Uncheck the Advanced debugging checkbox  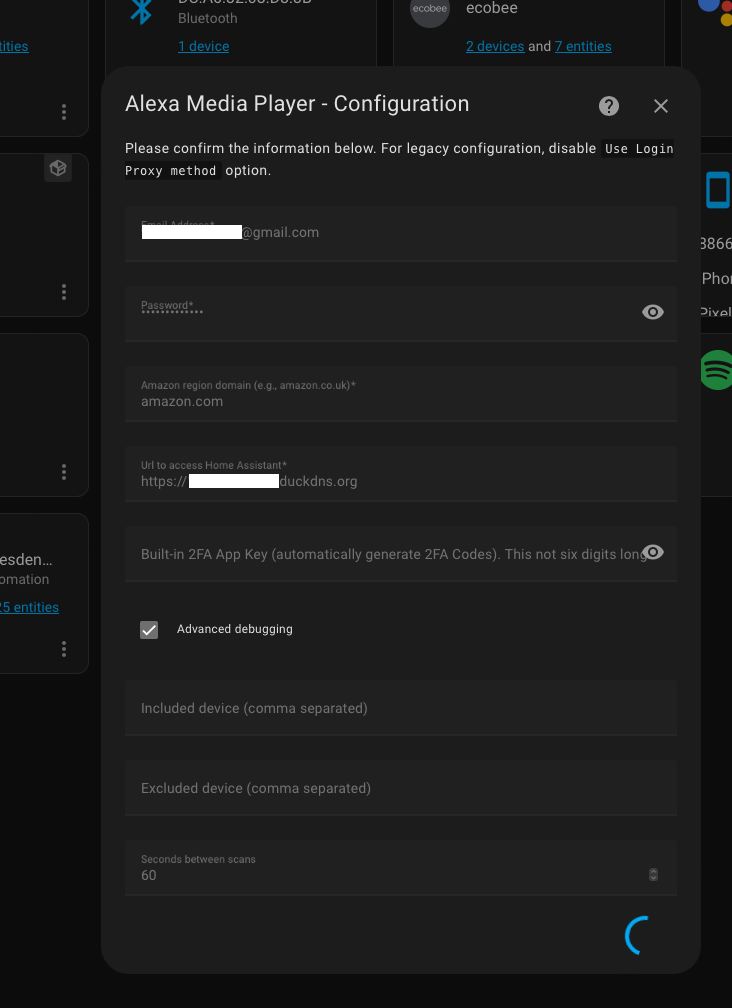148,629
